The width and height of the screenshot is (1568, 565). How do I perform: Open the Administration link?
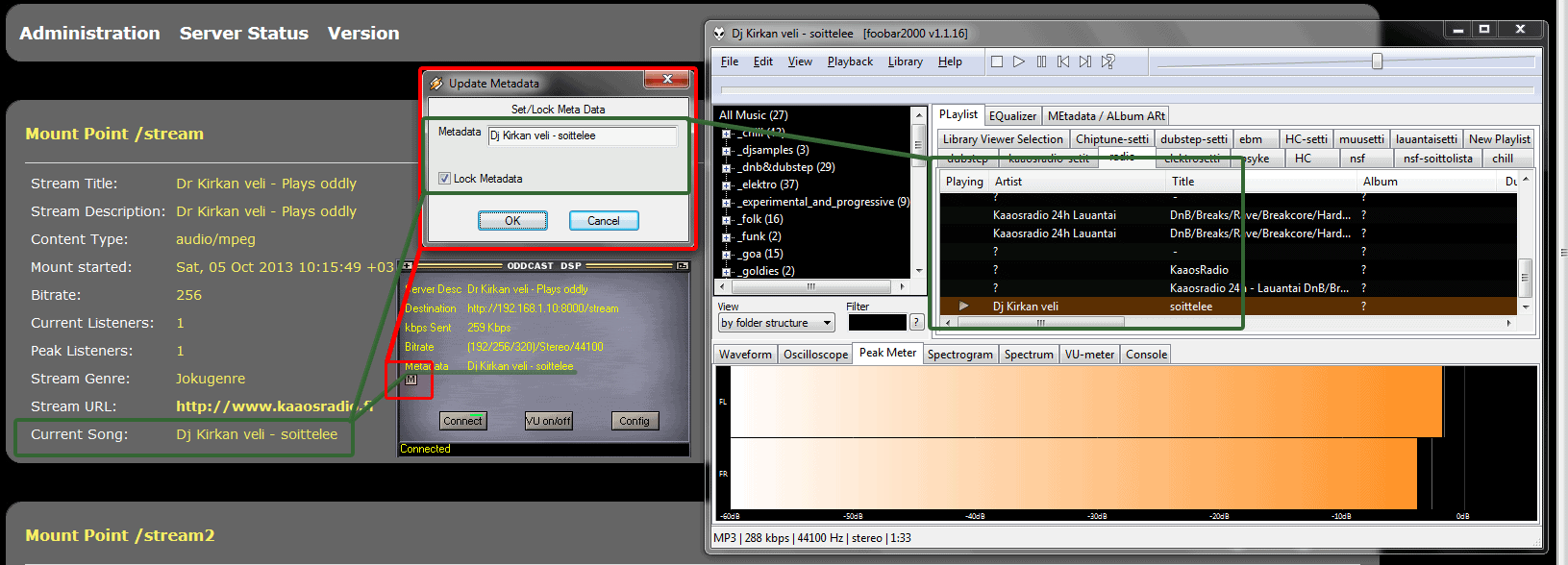[x=89, y=33]
